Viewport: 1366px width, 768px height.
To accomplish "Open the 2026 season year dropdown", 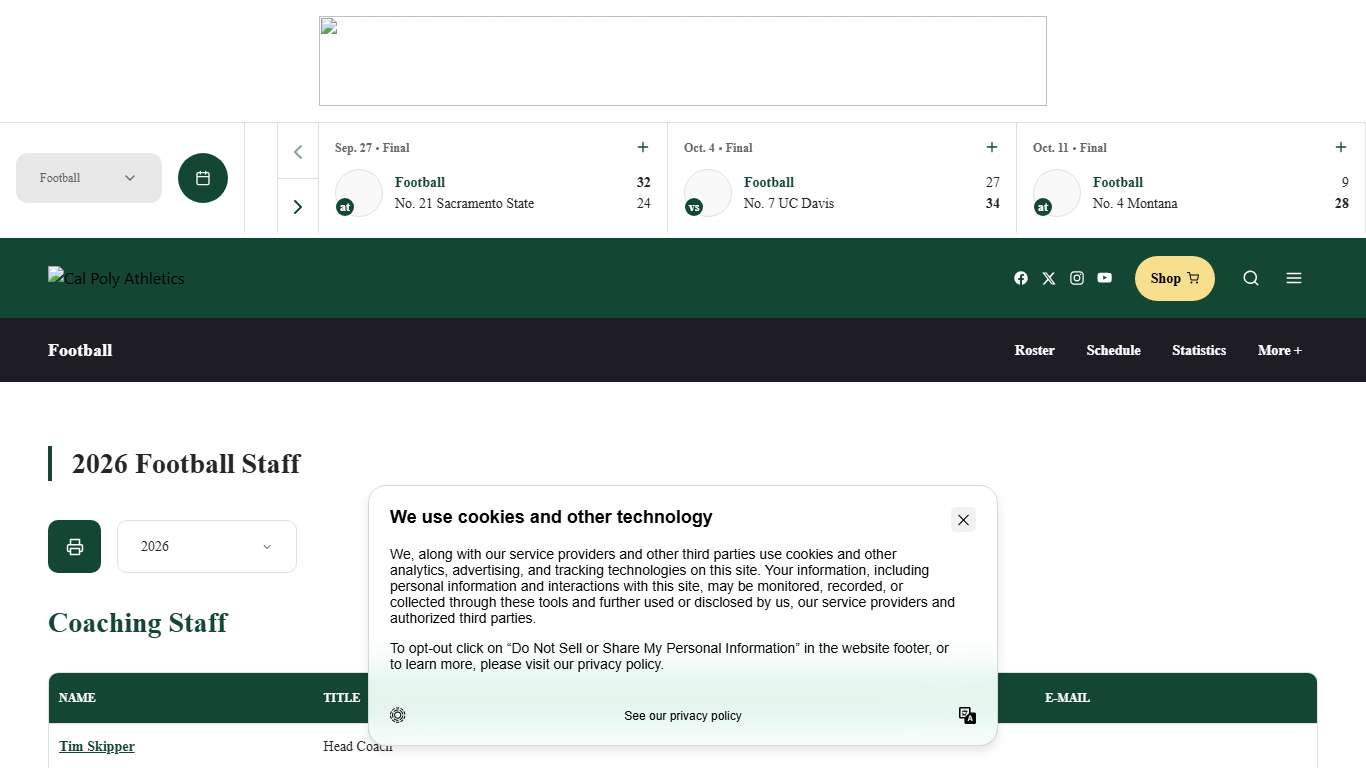I will (x=207, y=546).
